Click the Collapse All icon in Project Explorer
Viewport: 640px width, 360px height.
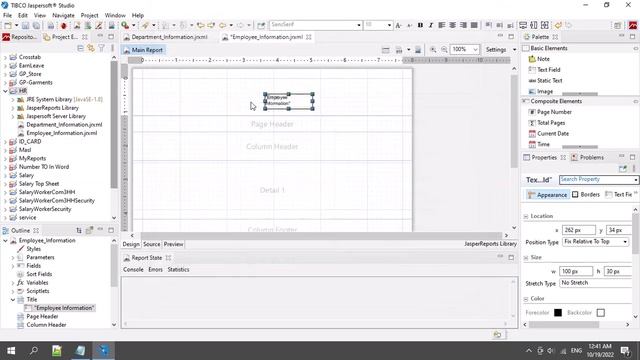pyautogui.click(x=80, y=48)
